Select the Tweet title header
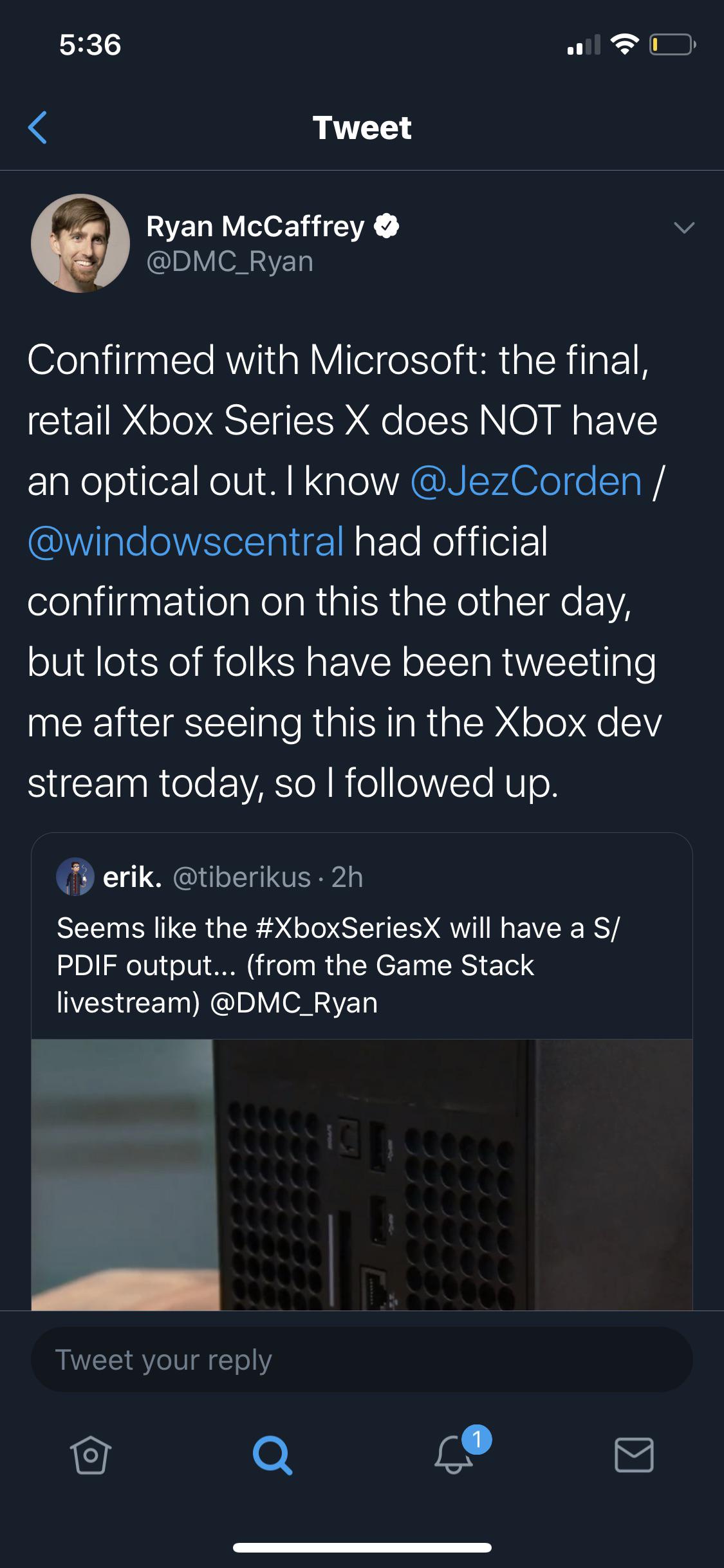 (362, 127)
